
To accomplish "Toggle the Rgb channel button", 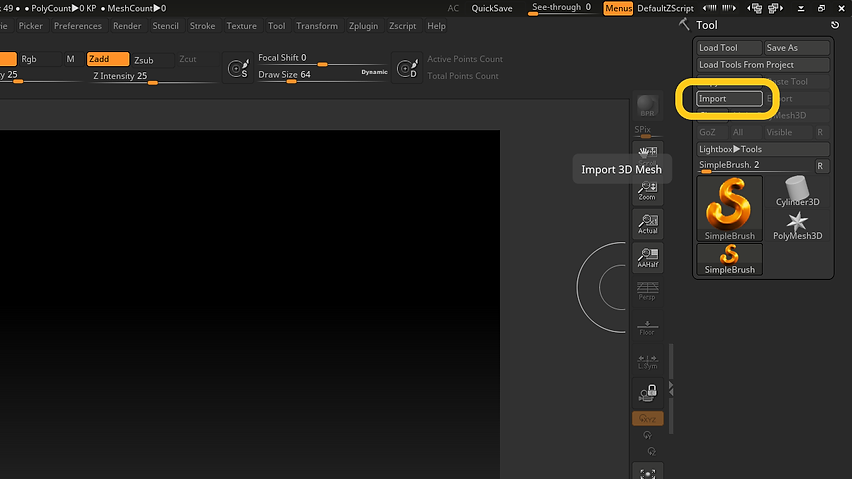I will [x=39, y=59].
